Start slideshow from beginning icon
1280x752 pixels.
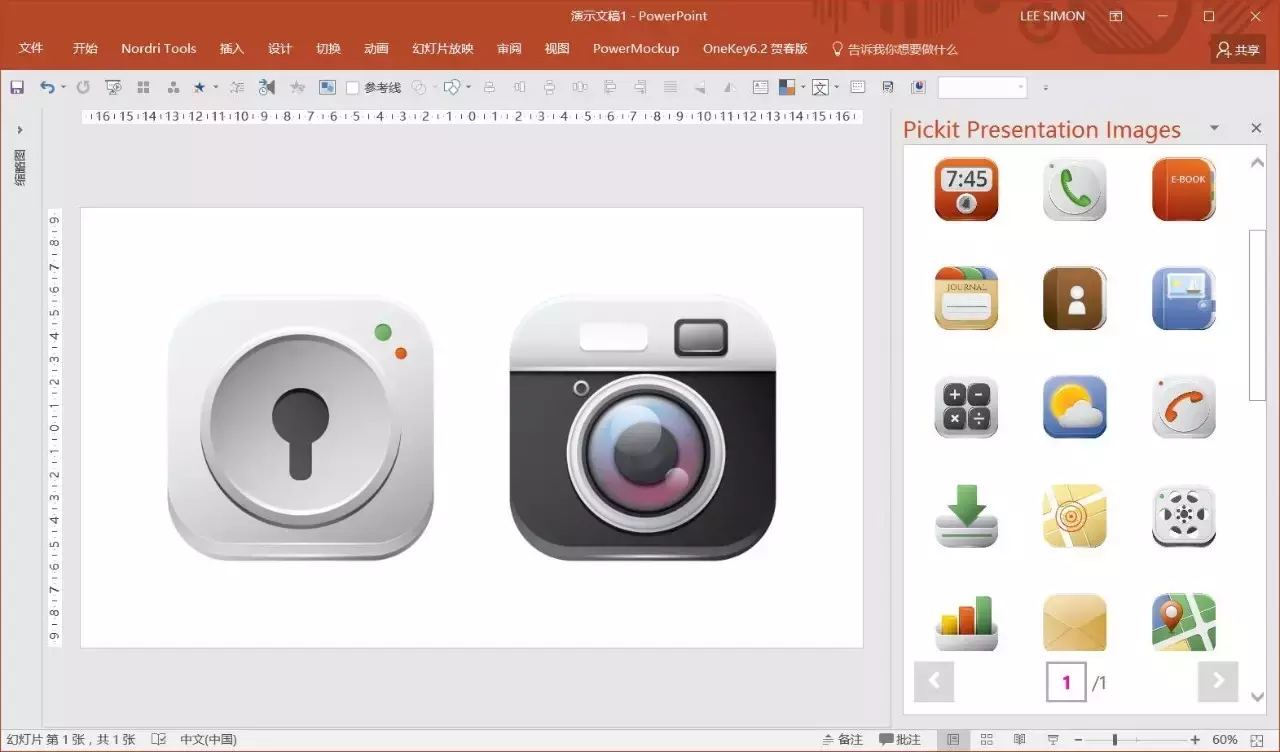coord(113,88)
